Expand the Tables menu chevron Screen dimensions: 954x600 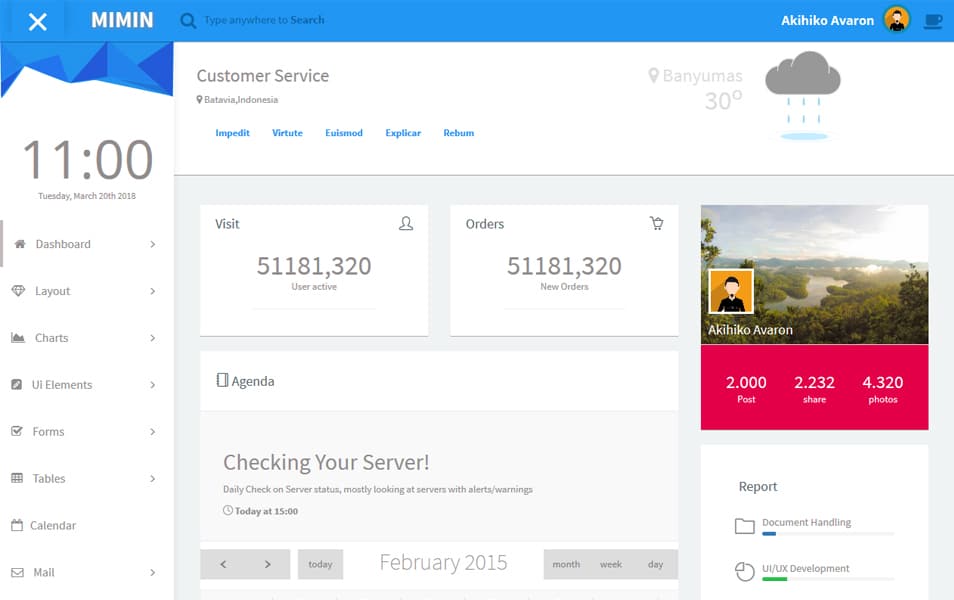pos(152,478)
